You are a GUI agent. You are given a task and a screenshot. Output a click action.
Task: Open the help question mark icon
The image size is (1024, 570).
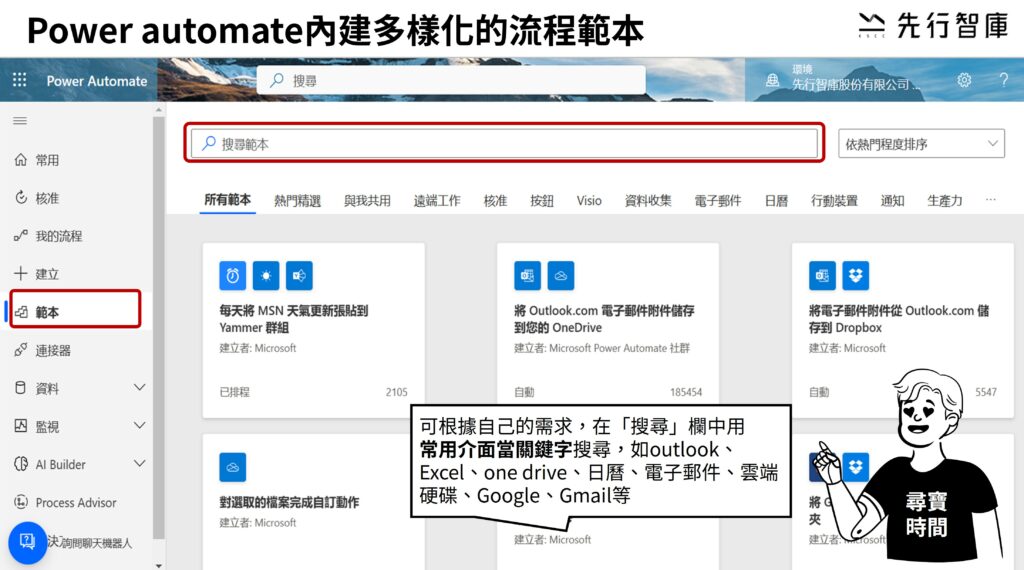click(1004, 80)
